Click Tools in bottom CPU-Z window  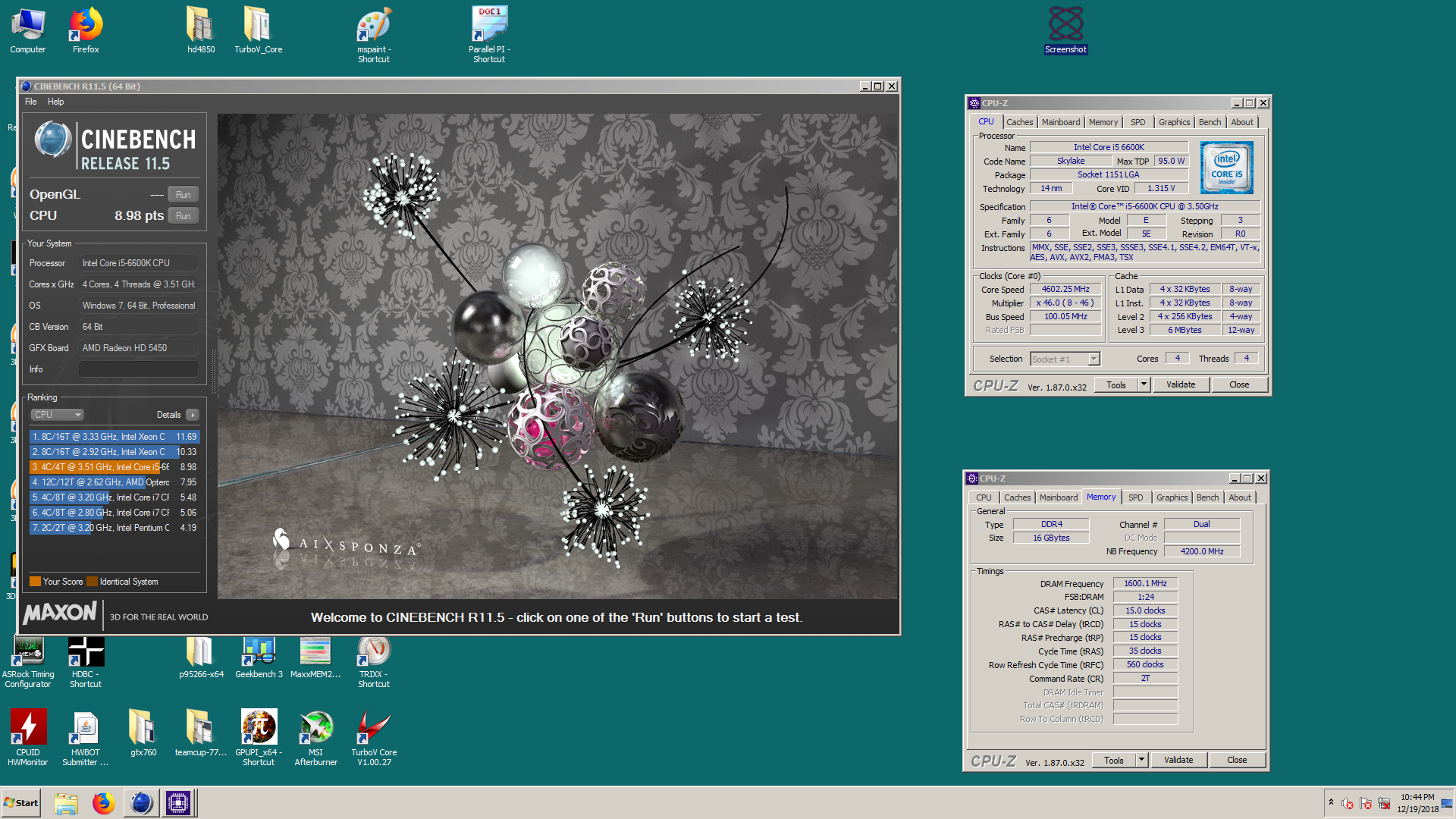1113,761
